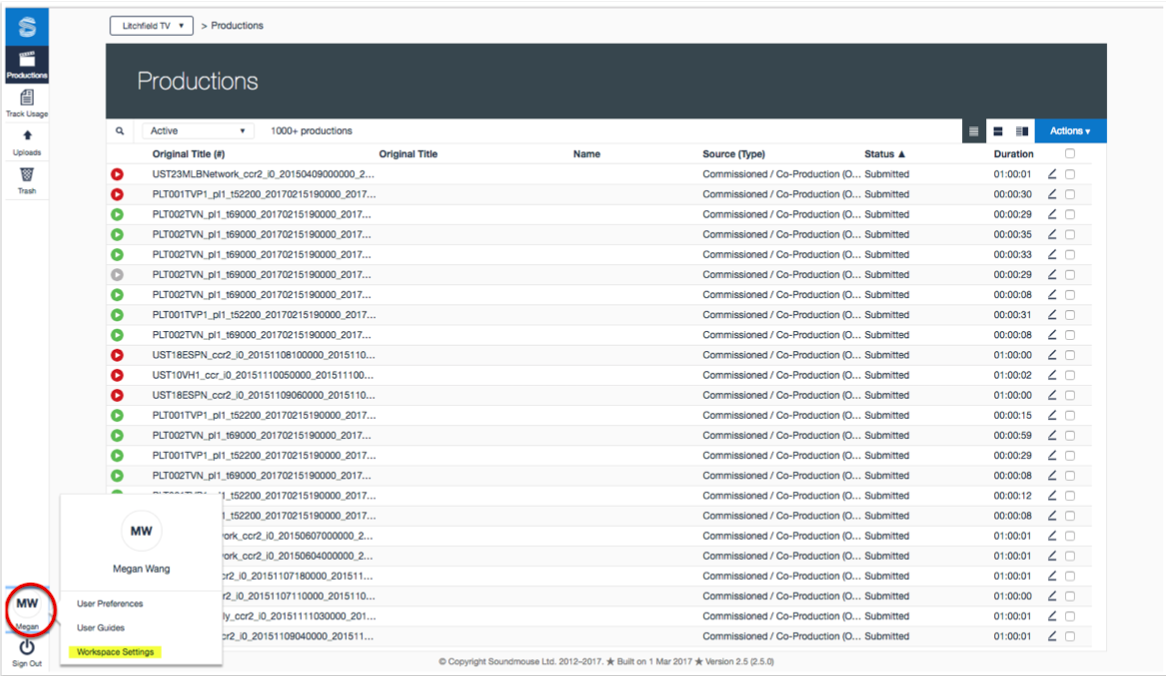Check the 00:00:12 duration row checkbox

click(x=1070, y=495)
